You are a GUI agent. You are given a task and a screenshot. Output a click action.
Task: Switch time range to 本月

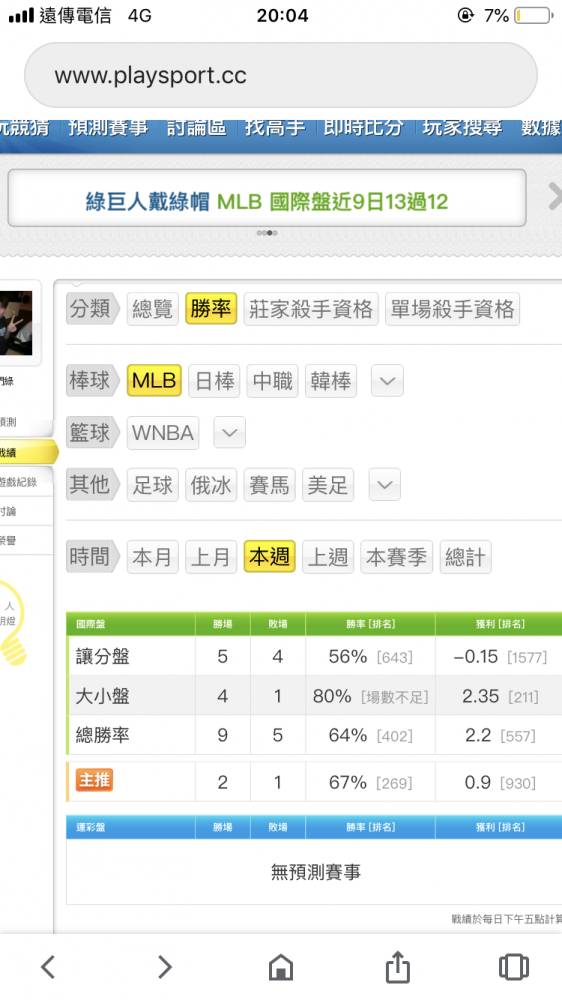152,557
